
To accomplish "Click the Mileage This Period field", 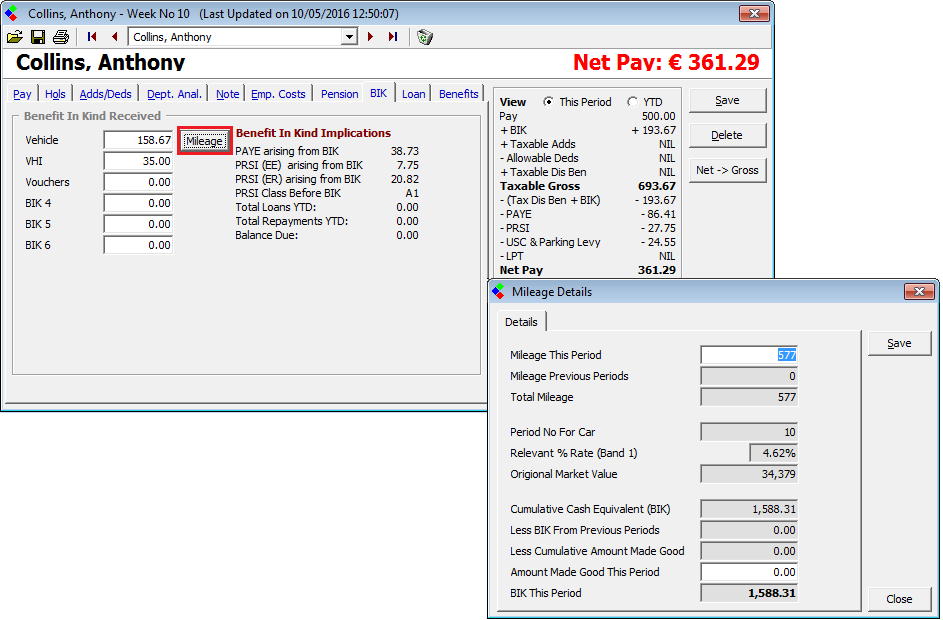I will pyautogui.click(x=749, y=355).
